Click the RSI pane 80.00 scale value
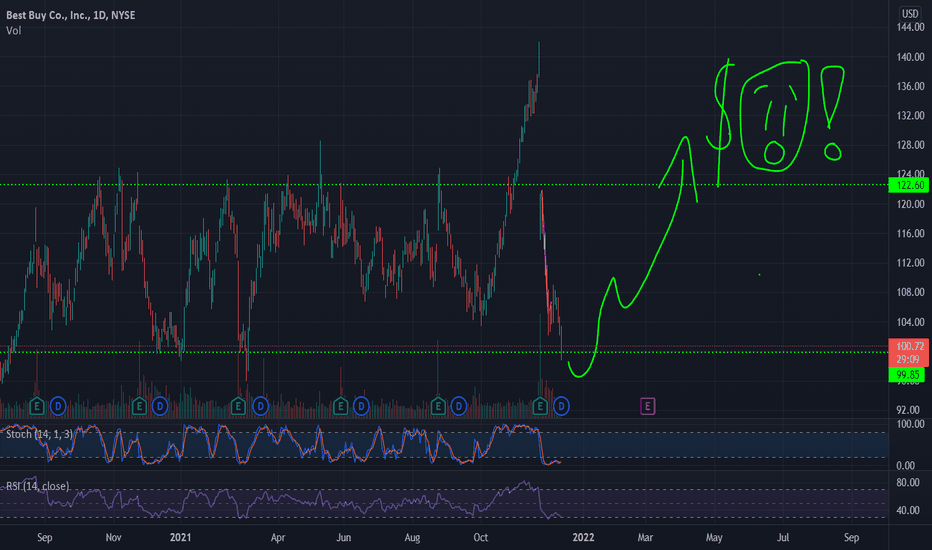The image size is (932, 550). pos(908,482)
